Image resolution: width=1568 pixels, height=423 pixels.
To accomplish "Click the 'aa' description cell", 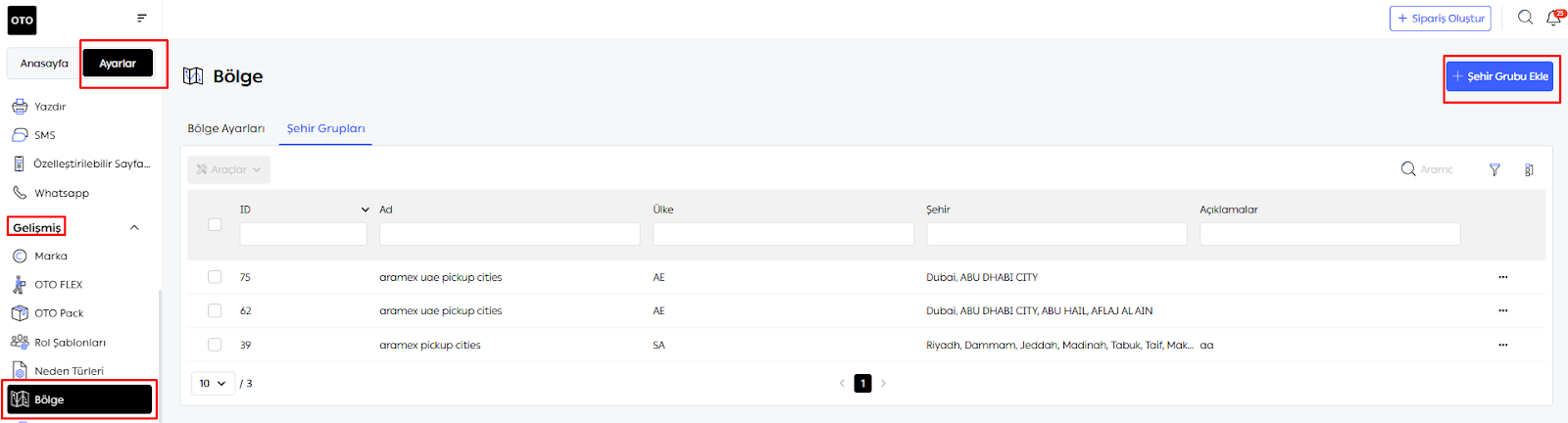I will pos(1206,345).
